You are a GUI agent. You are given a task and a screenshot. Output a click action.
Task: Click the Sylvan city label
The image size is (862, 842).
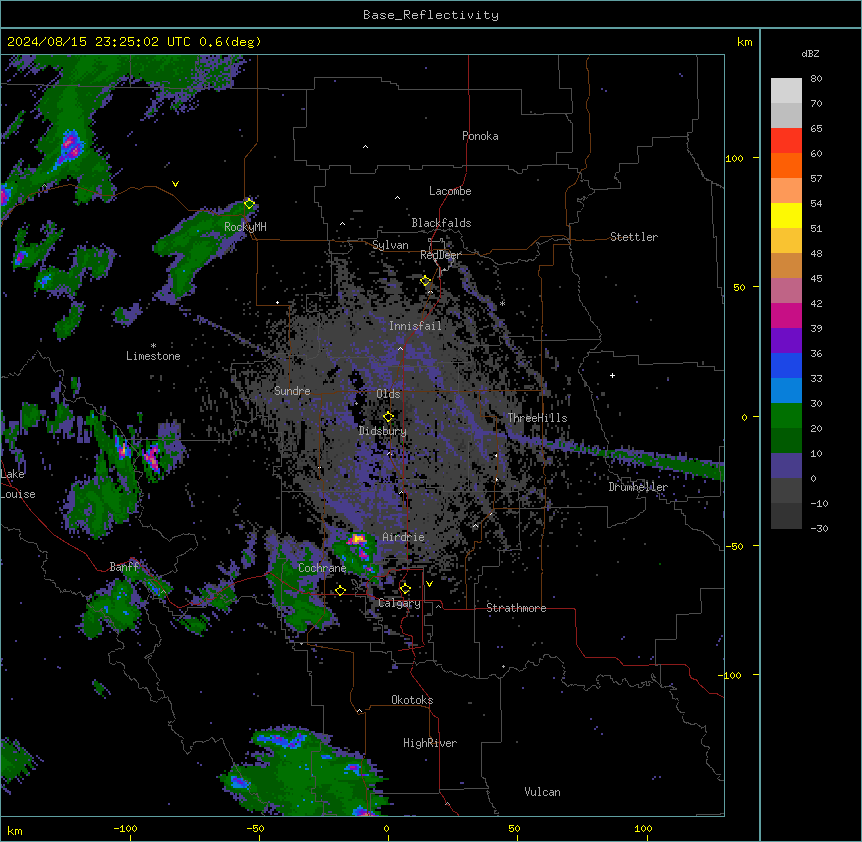(x=390, y=245)
